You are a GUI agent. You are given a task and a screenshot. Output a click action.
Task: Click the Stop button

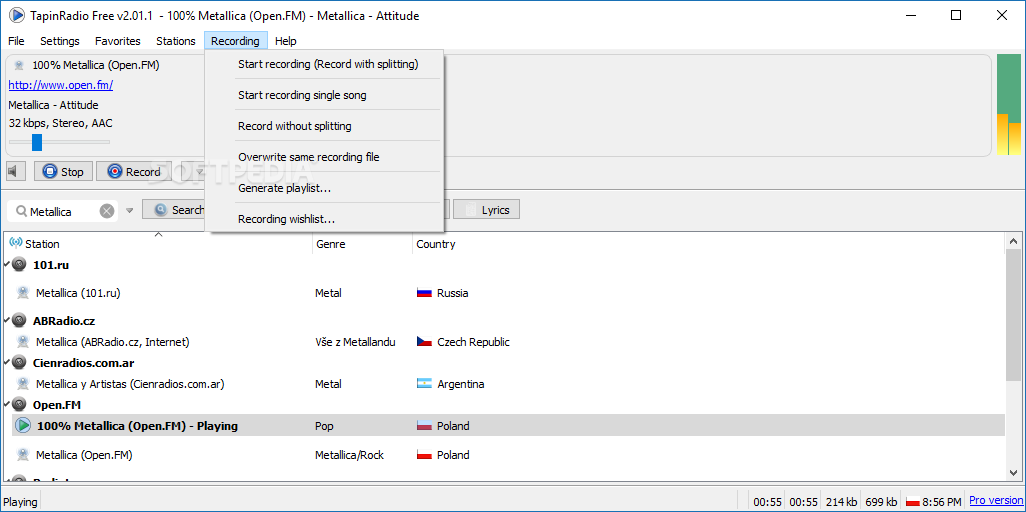[x=63, y=172]
